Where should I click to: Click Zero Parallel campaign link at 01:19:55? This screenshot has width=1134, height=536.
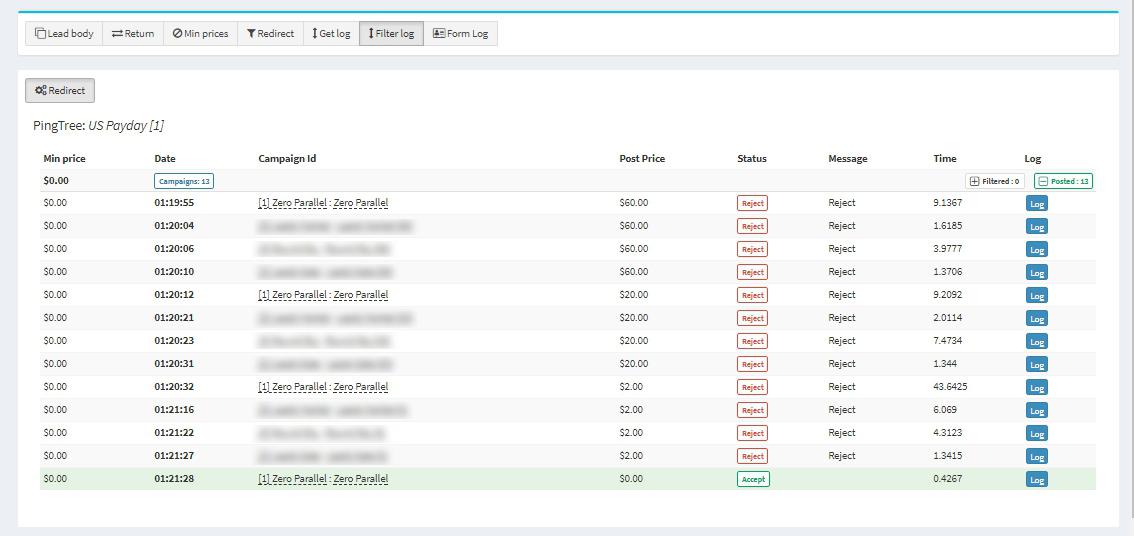point(323,203)
